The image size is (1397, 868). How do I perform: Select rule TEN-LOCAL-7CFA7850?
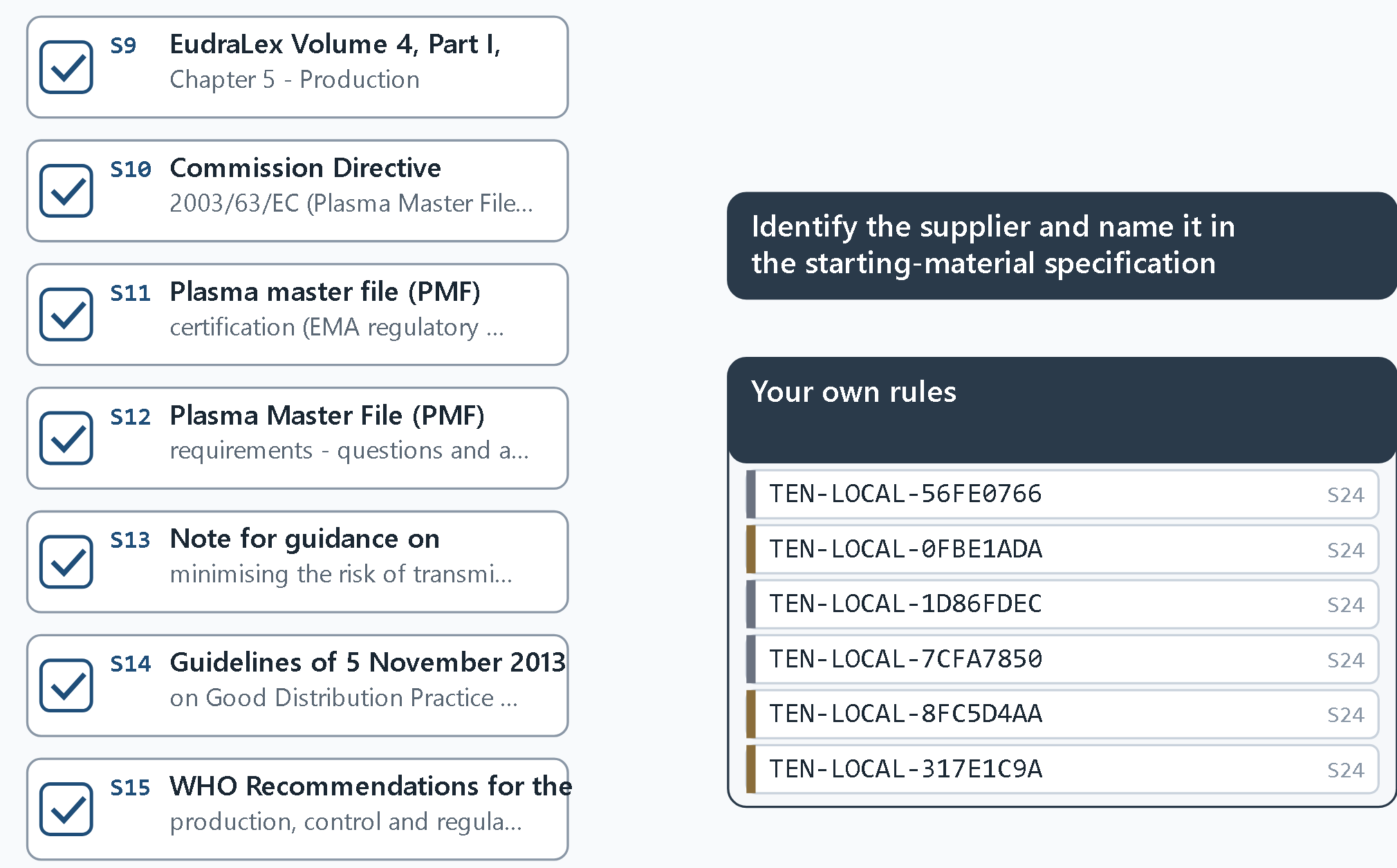click(1062, 659)
